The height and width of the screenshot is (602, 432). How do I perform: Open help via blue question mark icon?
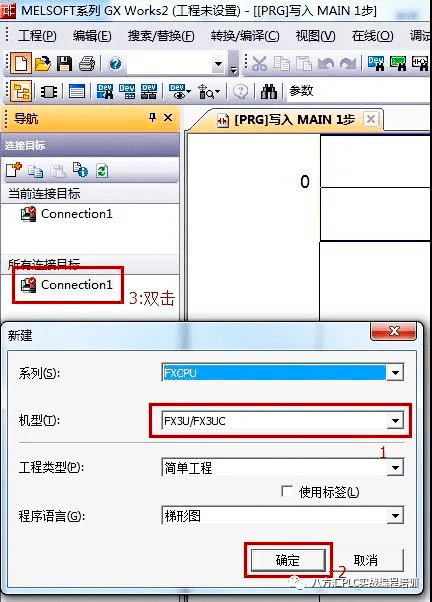[115, 64]
